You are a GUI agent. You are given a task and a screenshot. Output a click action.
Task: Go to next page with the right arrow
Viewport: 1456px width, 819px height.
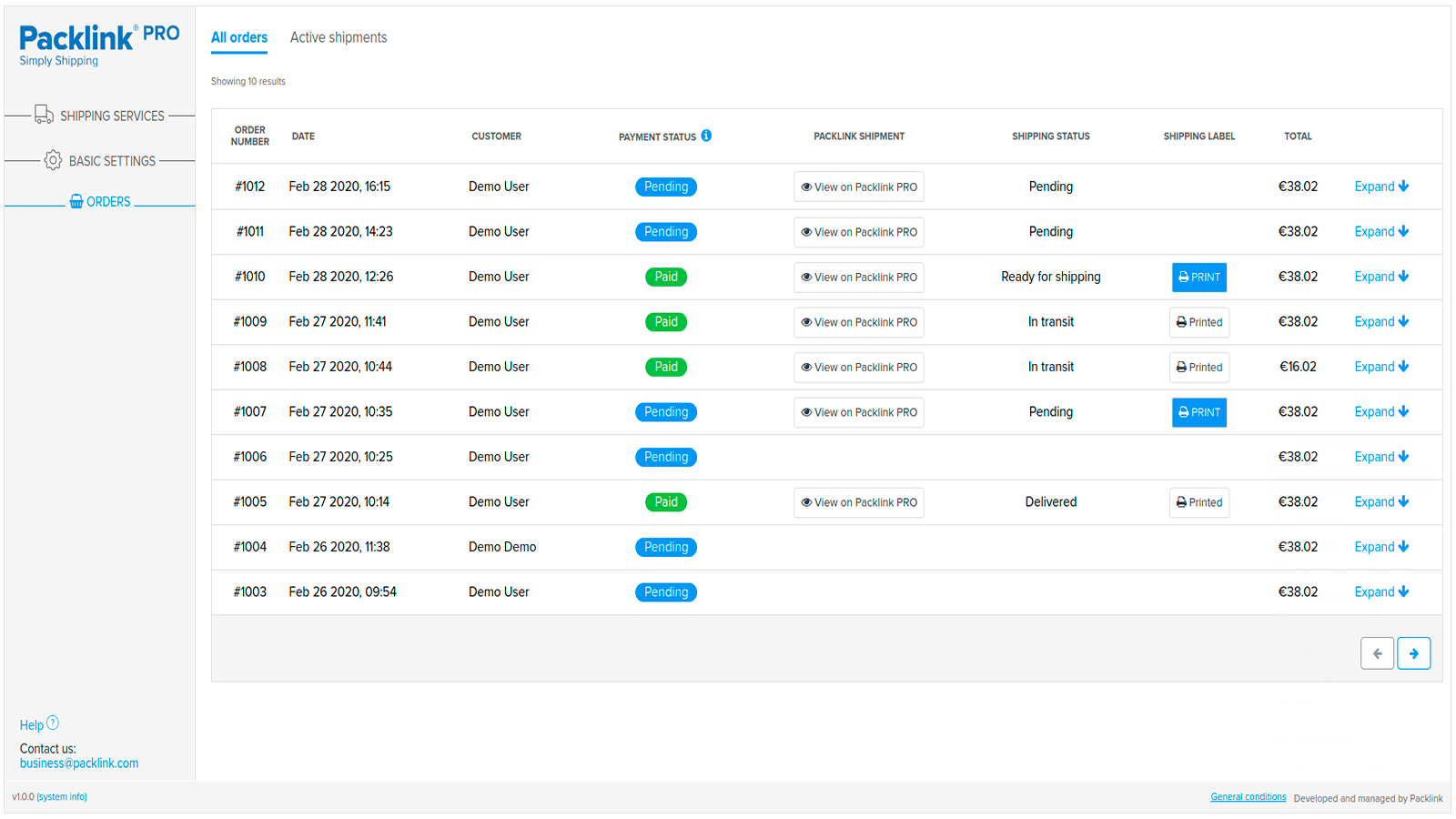coord(1414,652)
